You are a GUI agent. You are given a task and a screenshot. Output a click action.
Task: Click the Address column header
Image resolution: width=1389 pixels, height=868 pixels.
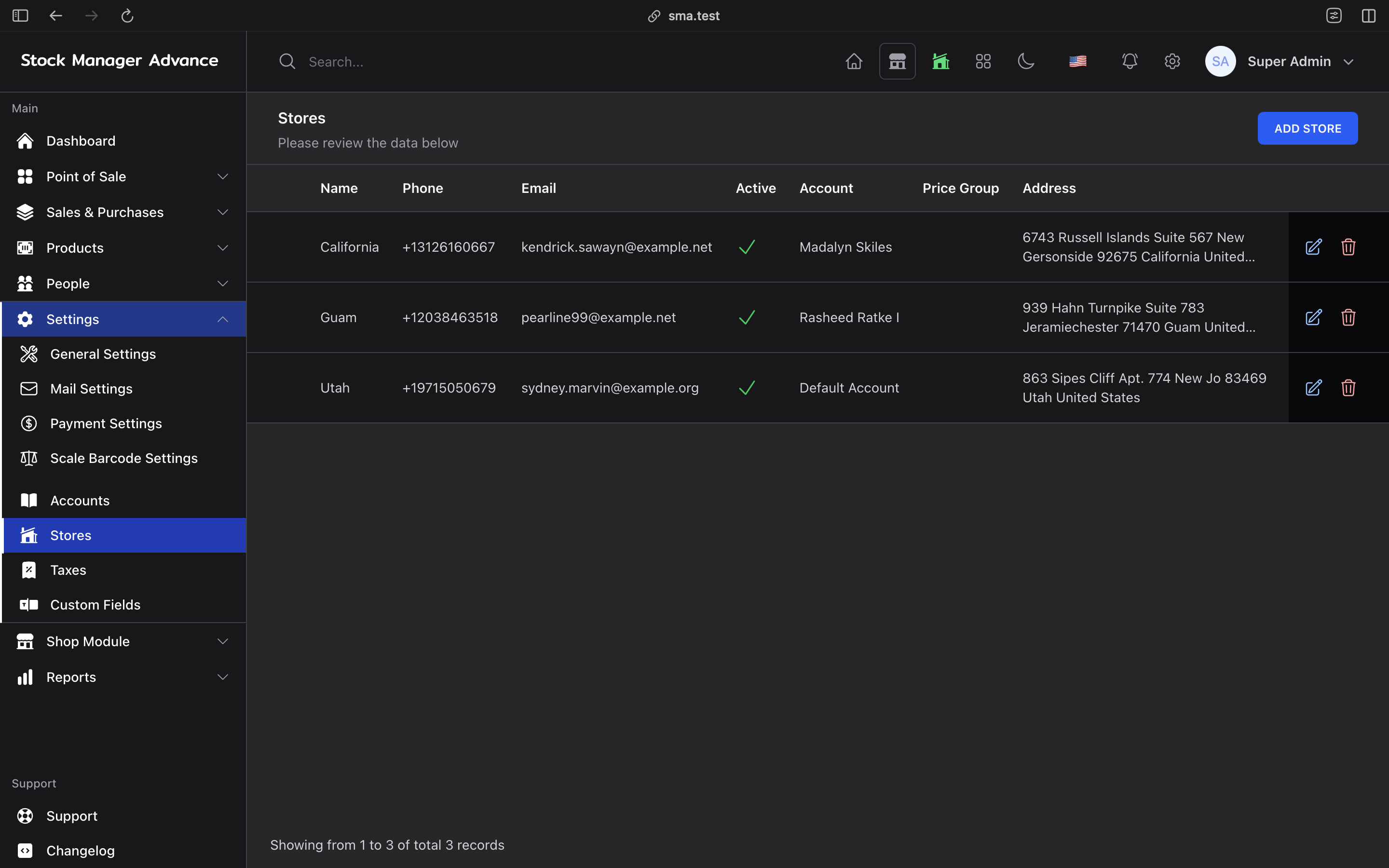[1049, 188]
